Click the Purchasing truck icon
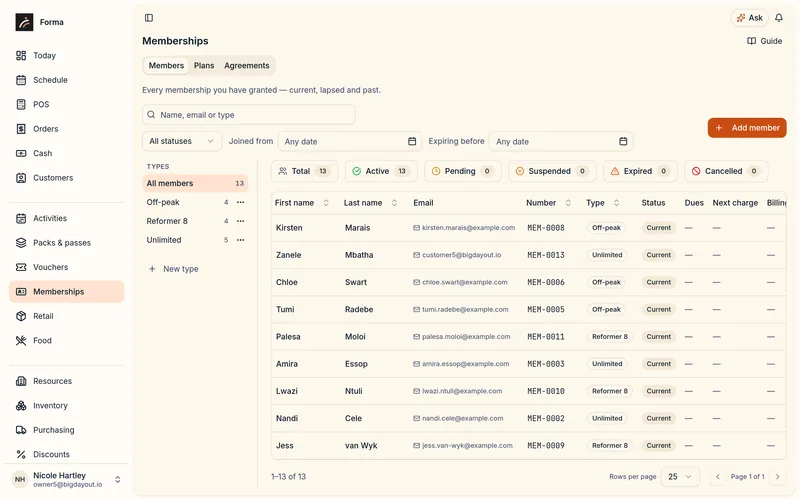 [x=21, y=430]
